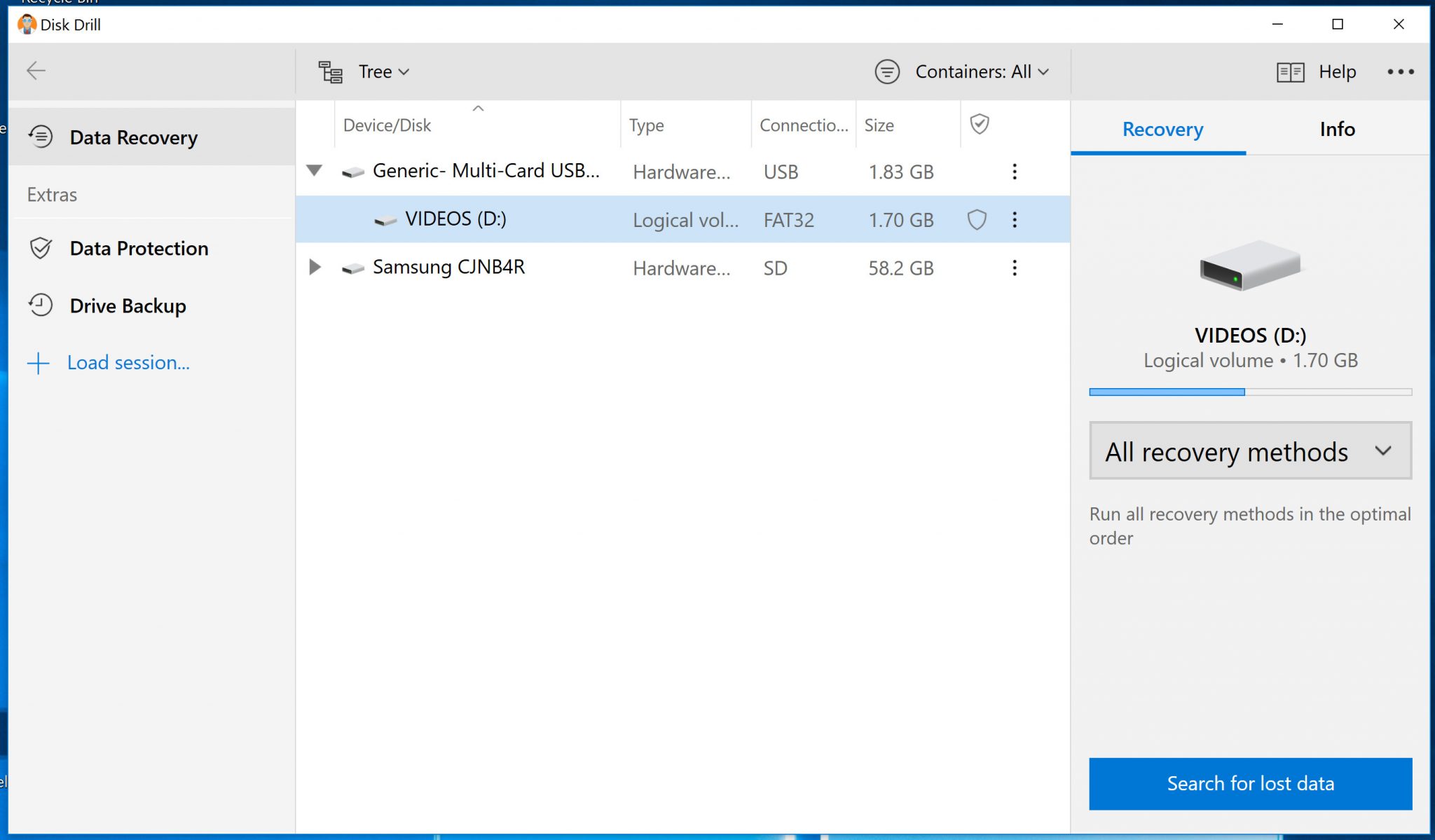
Task: Click the SD connection cell
Action: (x=775, y=268)
